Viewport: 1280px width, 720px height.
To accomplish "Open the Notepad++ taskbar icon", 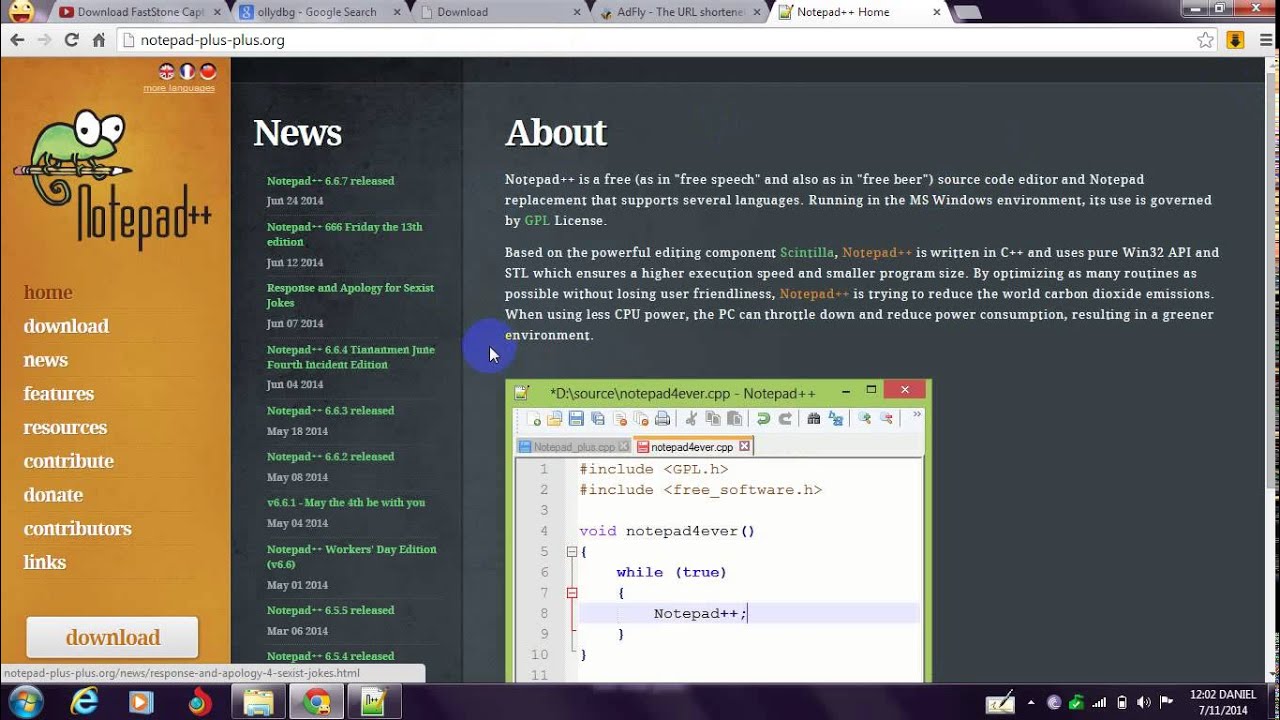I will click(375, 702).
